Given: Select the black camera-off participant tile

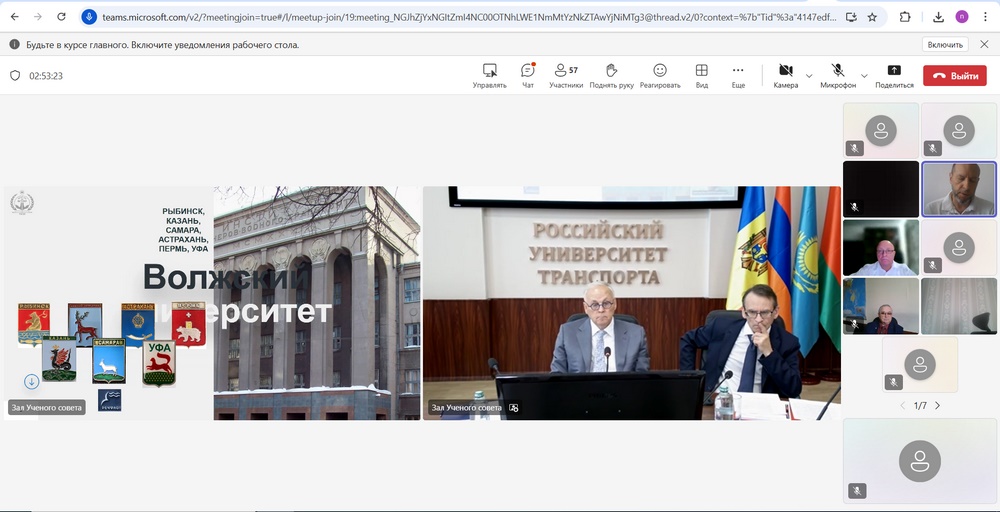Looking at the screenshot, I should click(881, 189).
